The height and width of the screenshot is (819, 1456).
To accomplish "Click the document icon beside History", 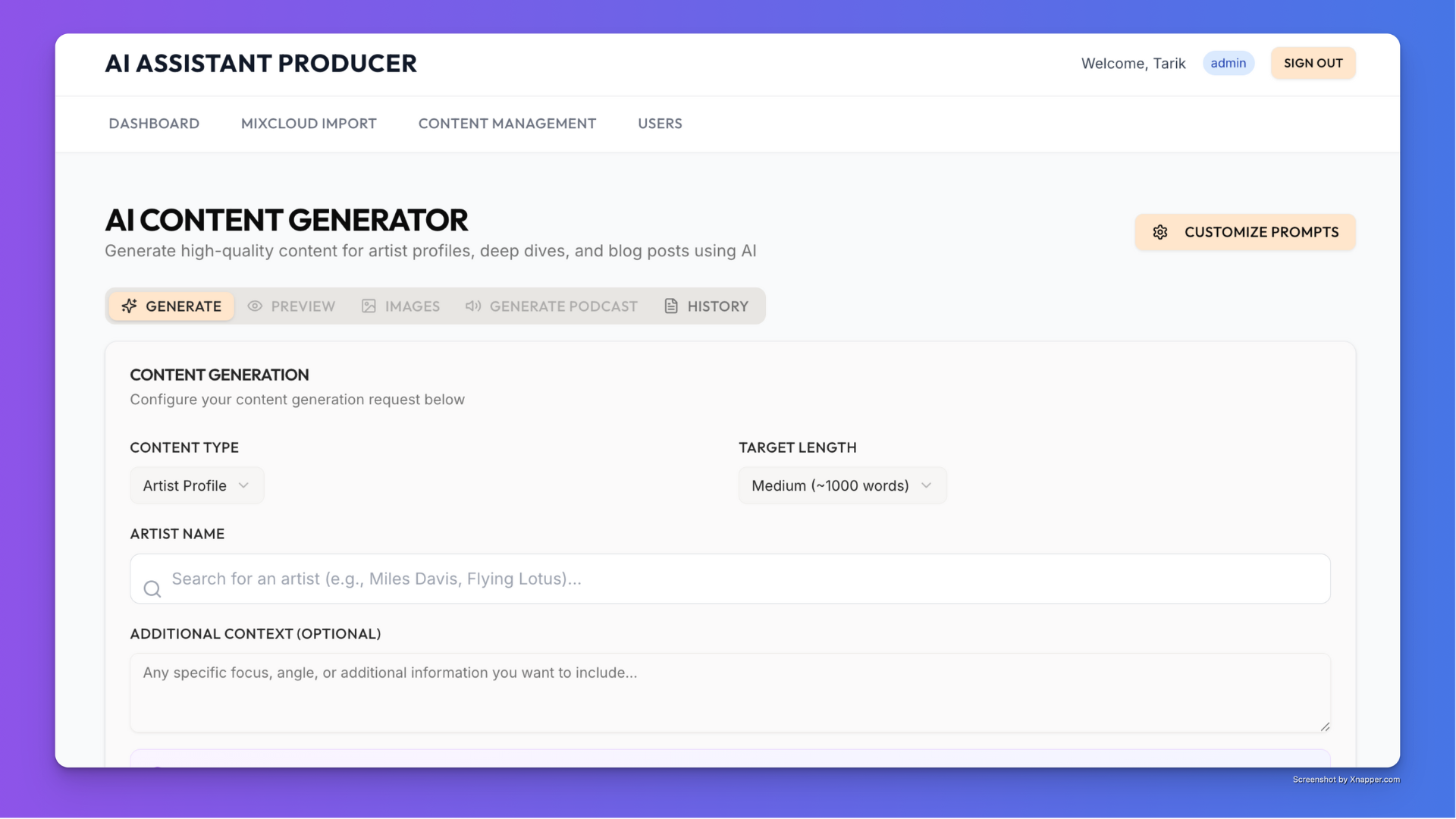I will point(671,306).
